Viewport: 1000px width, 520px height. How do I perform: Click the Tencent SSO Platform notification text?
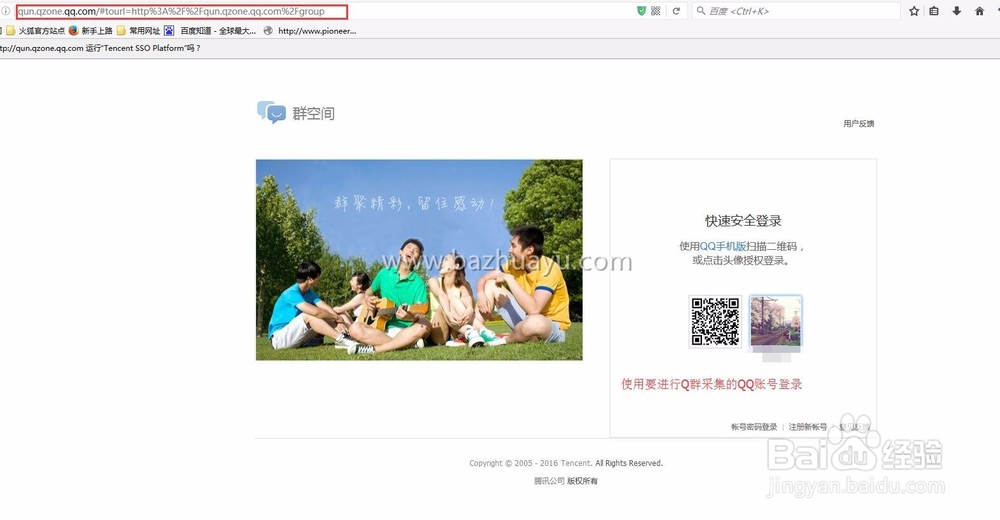[99, 48]
